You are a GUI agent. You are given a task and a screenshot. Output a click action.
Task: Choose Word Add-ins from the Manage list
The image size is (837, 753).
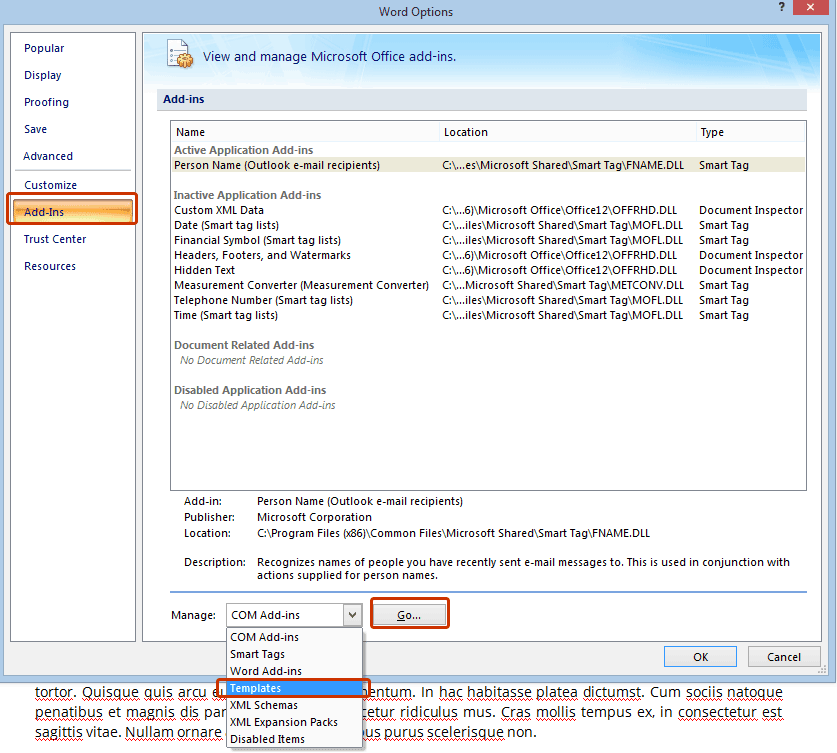[295, 671]
